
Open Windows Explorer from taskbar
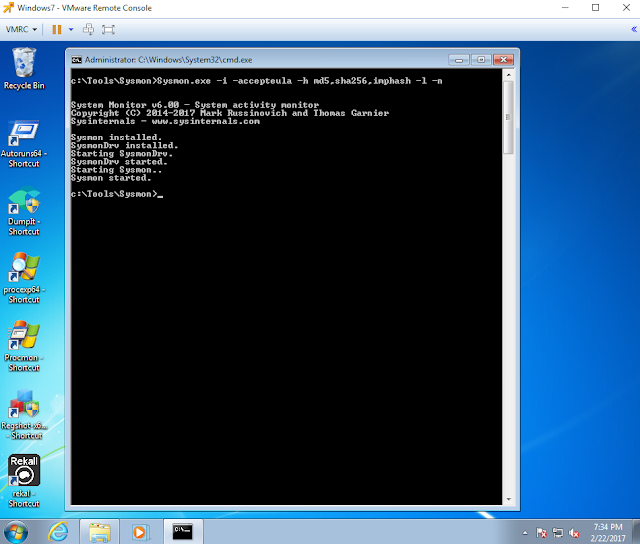(100, 532)
